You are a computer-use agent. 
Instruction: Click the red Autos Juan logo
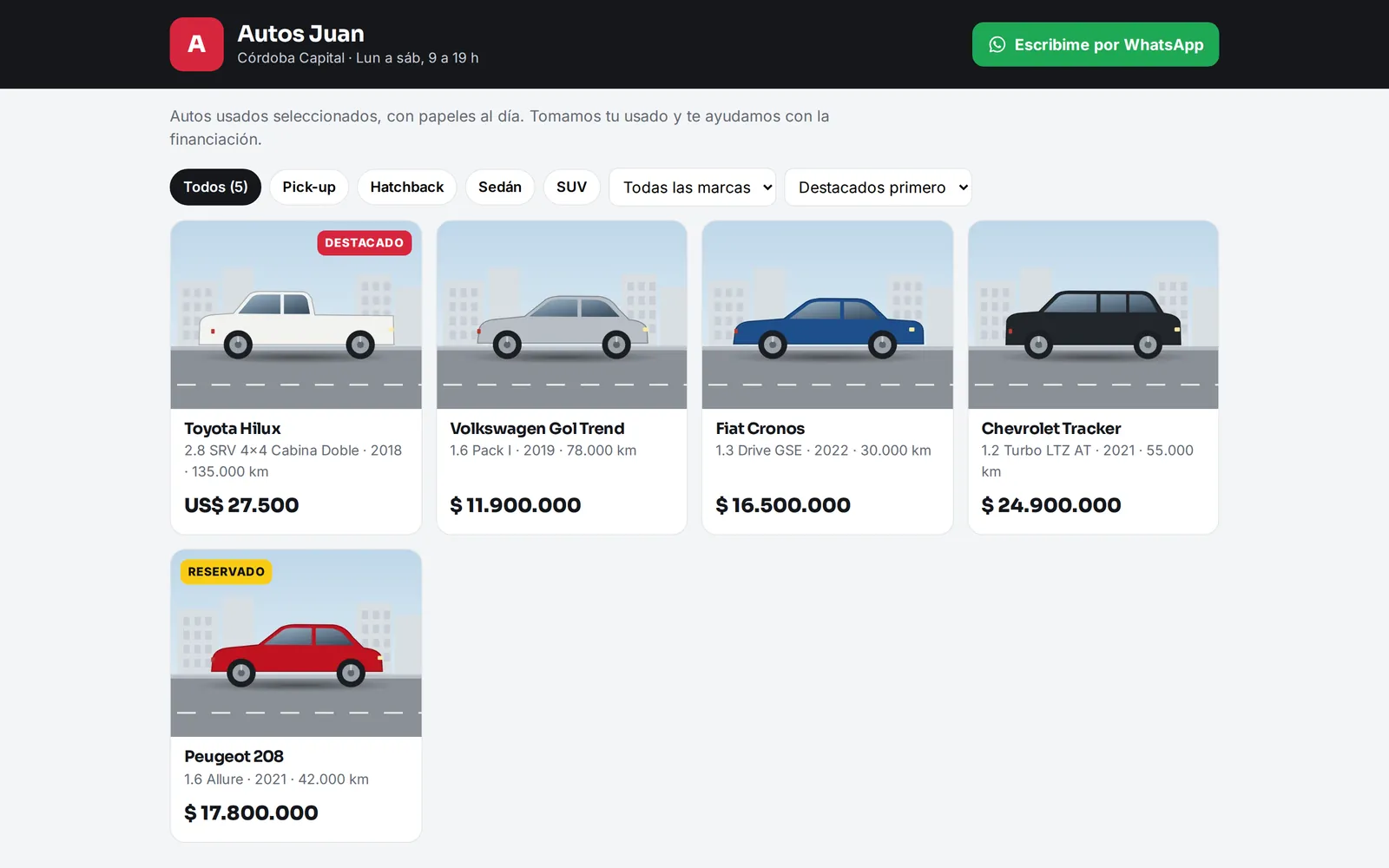click(x=196, y=44)
